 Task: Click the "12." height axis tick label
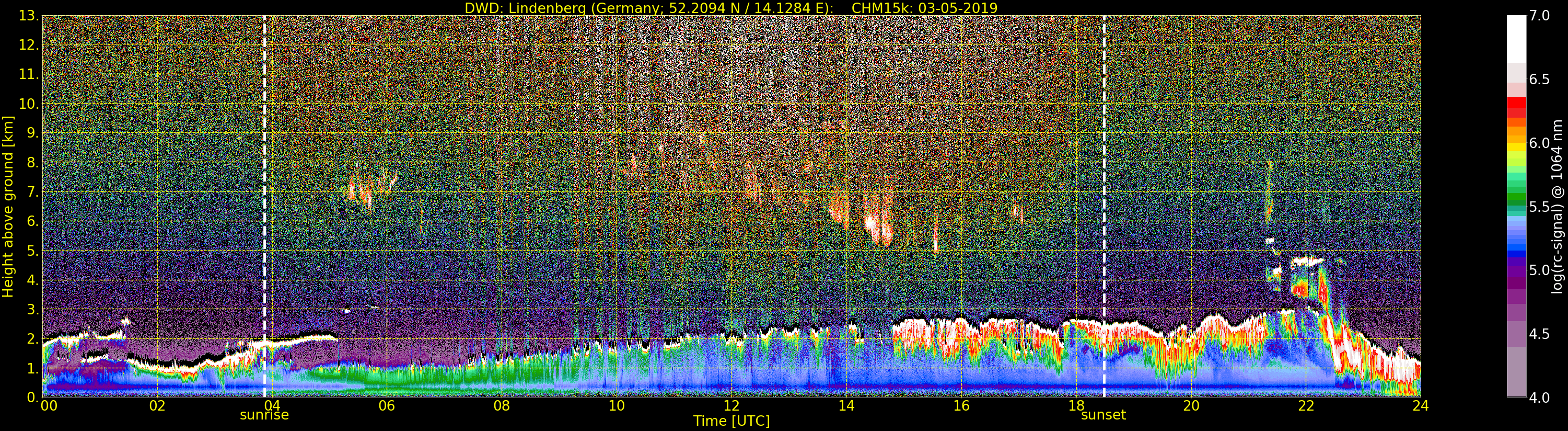pyautogui.click(x=29, y=45)
